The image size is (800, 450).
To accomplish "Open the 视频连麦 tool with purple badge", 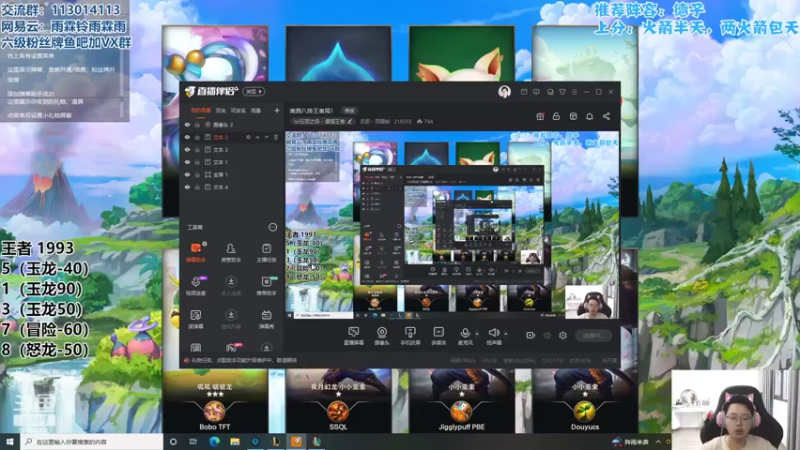I will point(195,285).
